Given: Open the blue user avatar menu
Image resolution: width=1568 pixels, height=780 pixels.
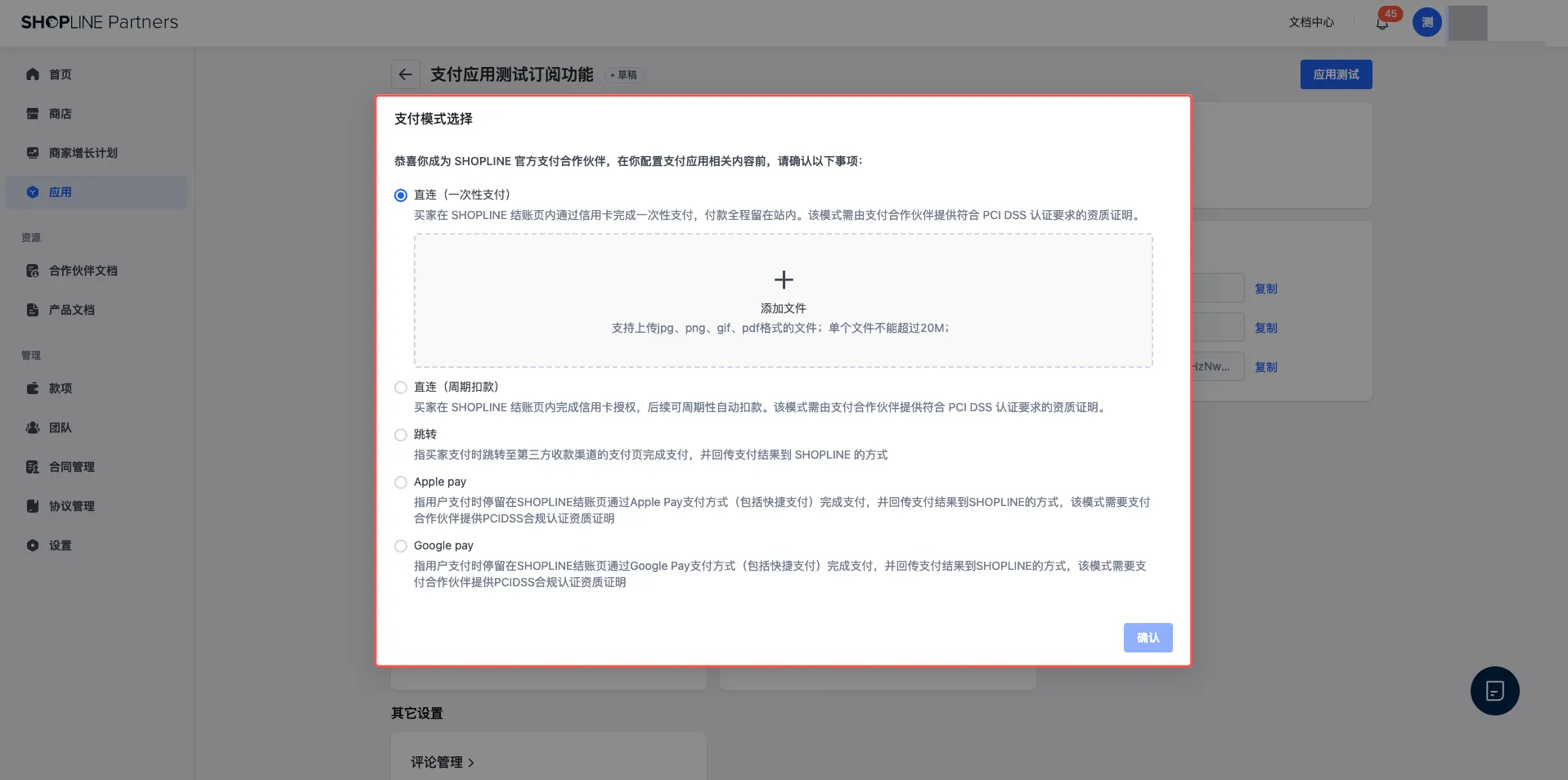Looking at the screenshot, I should (1427, 22).
